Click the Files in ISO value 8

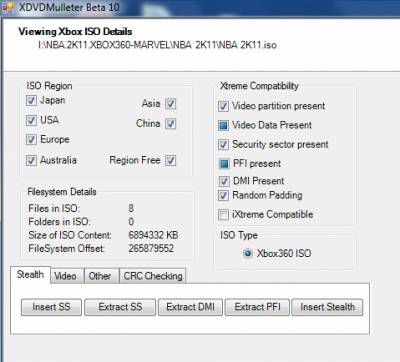click(131, 208)
